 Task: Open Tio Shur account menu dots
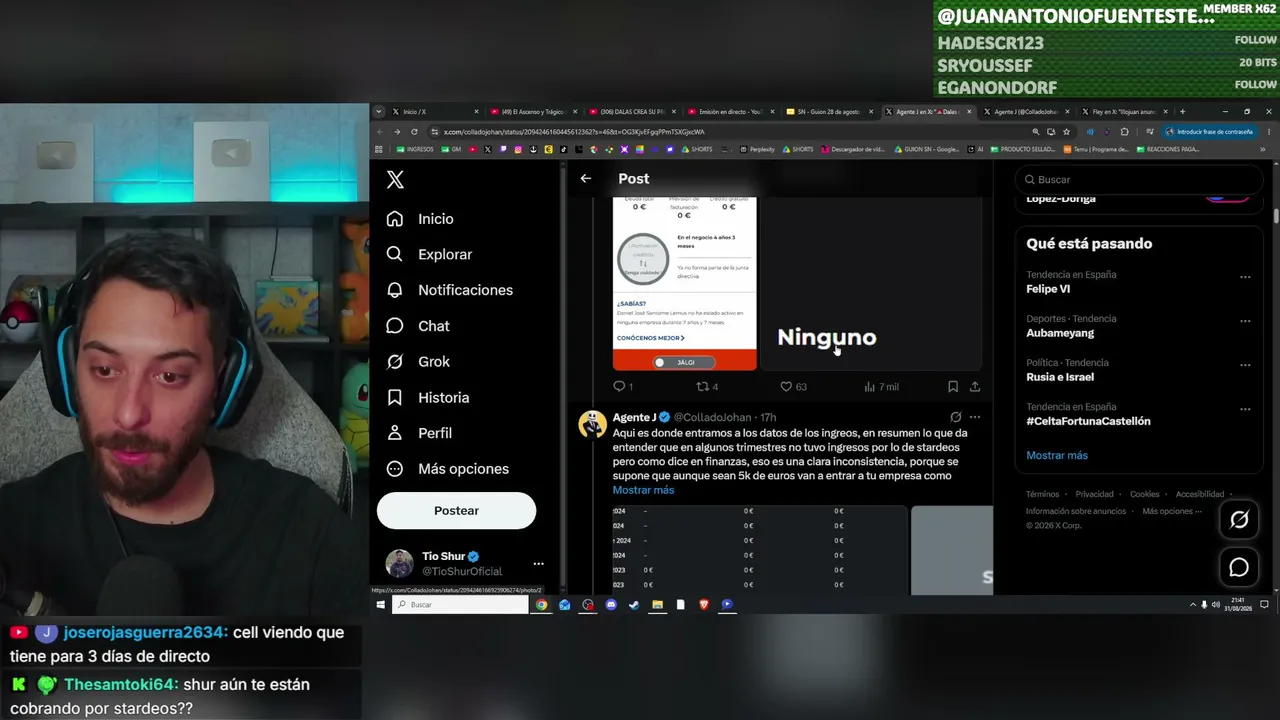click(x=538, y=564)
